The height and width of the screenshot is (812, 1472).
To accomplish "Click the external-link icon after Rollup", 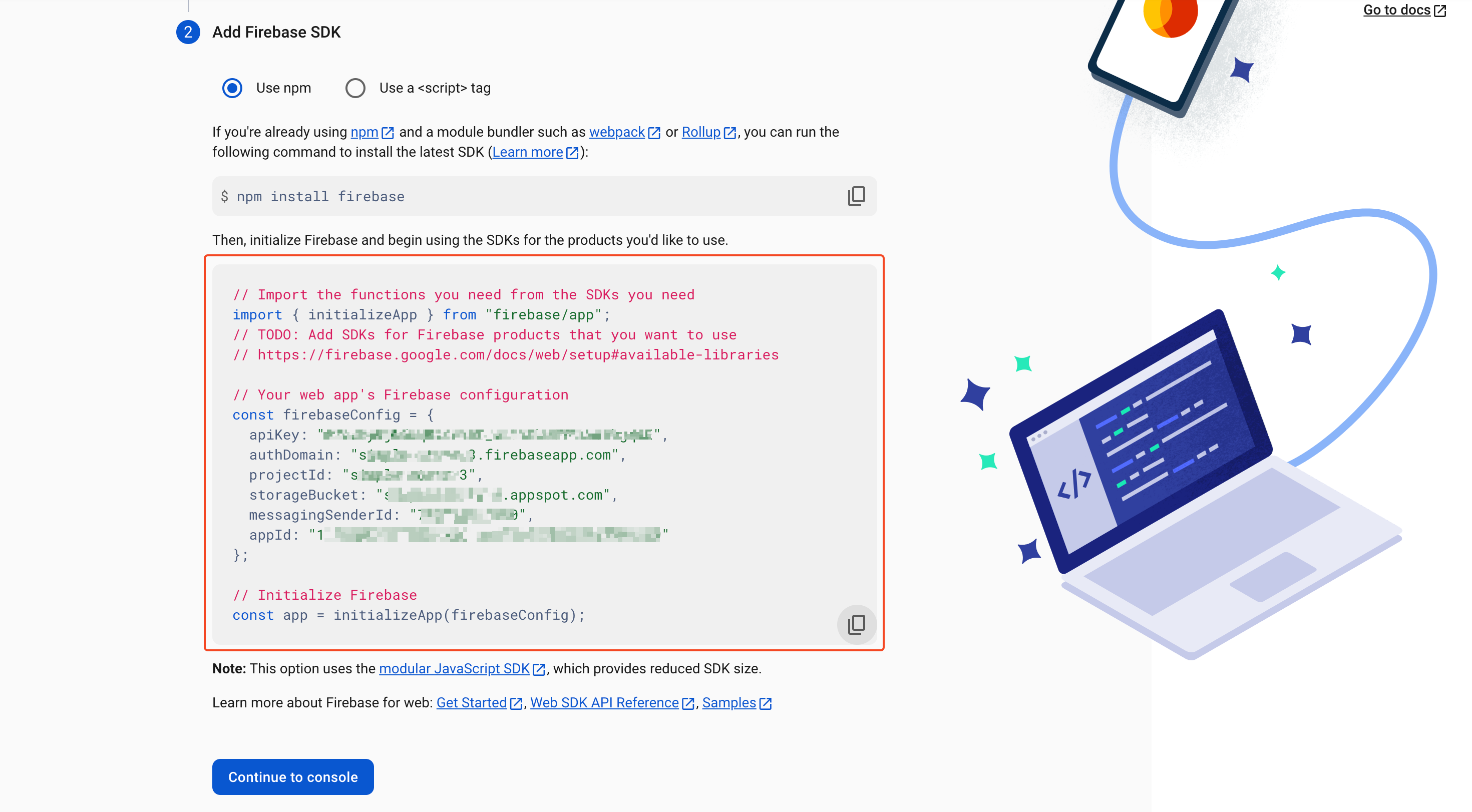I will [729, 133].
